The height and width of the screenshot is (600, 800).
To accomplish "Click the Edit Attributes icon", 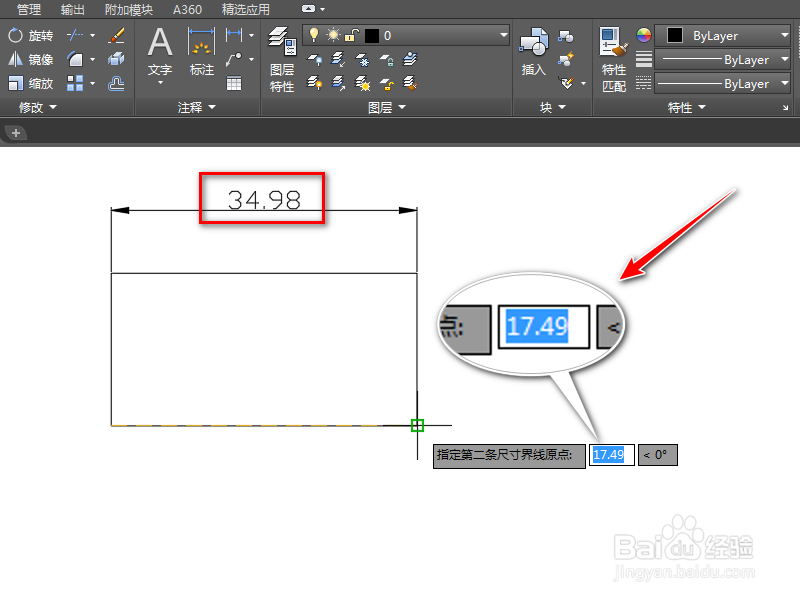I will coord(567,83).
